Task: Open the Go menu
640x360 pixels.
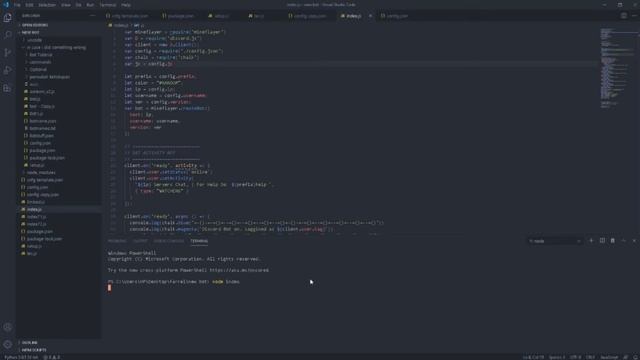Action: point(78,5)
